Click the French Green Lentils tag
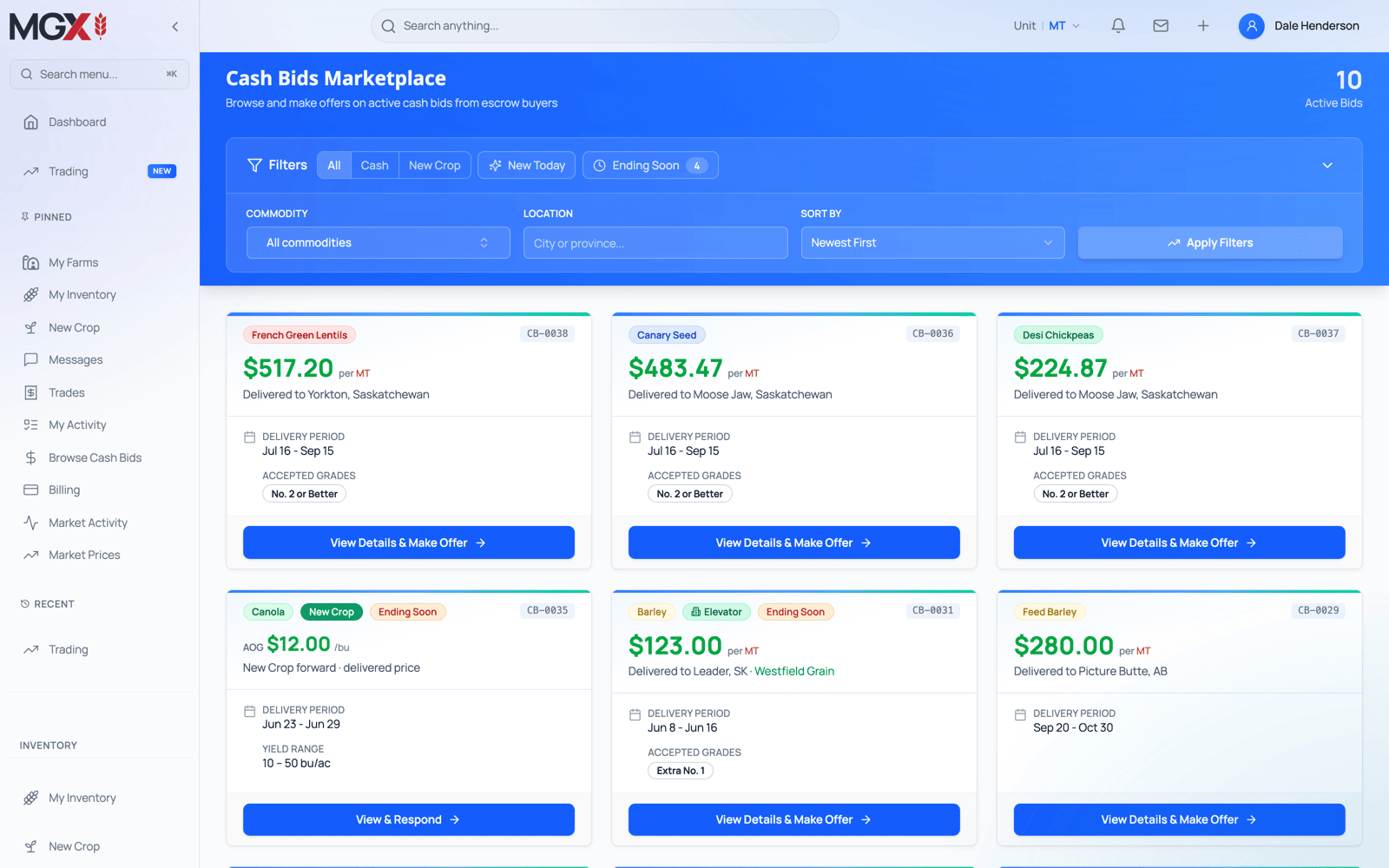 tap(300, 335)
